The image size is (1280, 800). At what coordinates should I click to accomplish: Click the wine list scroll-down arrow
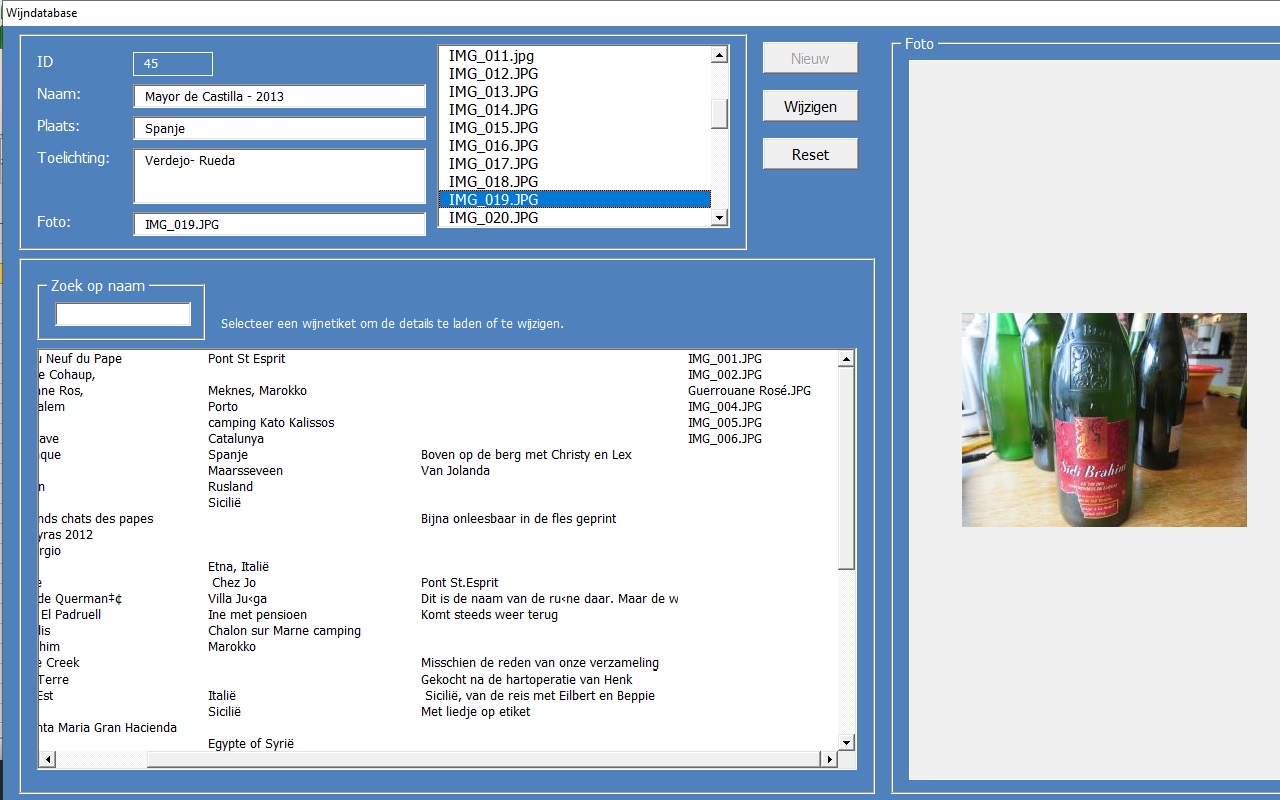[847, 742]
